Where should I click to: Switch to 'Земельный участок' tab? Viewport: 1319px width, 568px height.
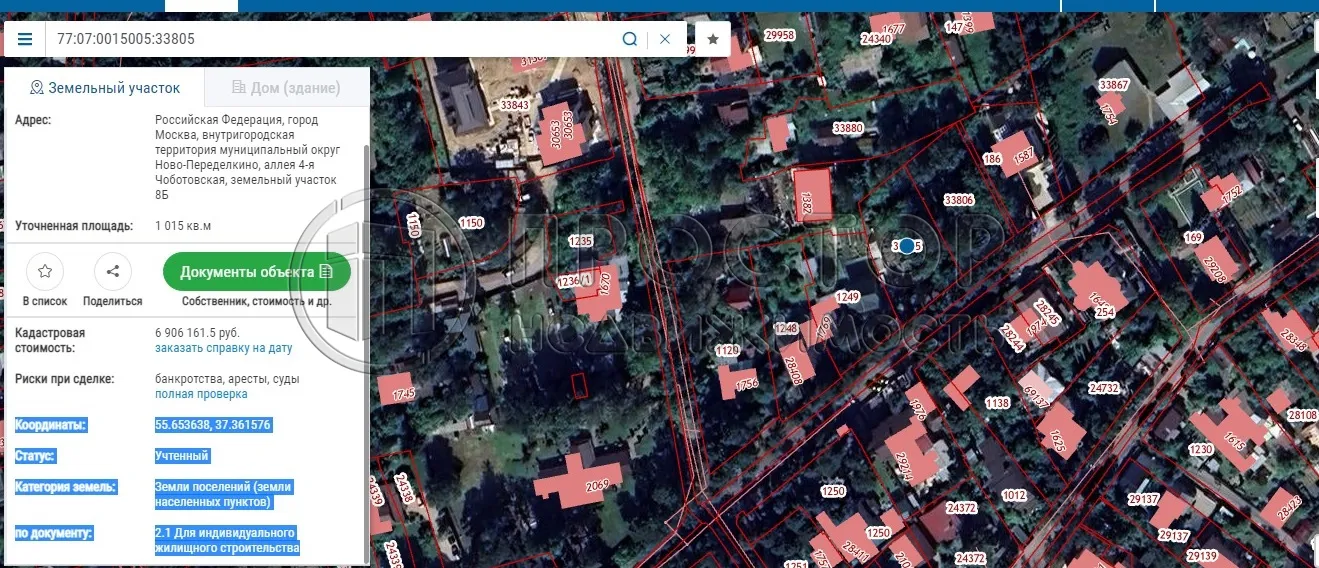tap(105, 88)
